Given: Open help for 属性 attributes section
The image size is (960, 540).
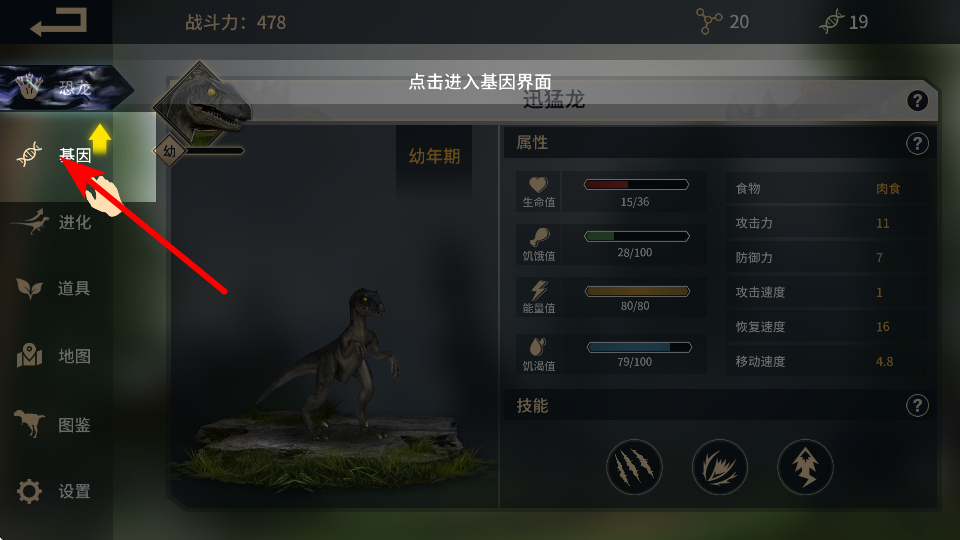Looking at the screenshot, I should [917, 144].
